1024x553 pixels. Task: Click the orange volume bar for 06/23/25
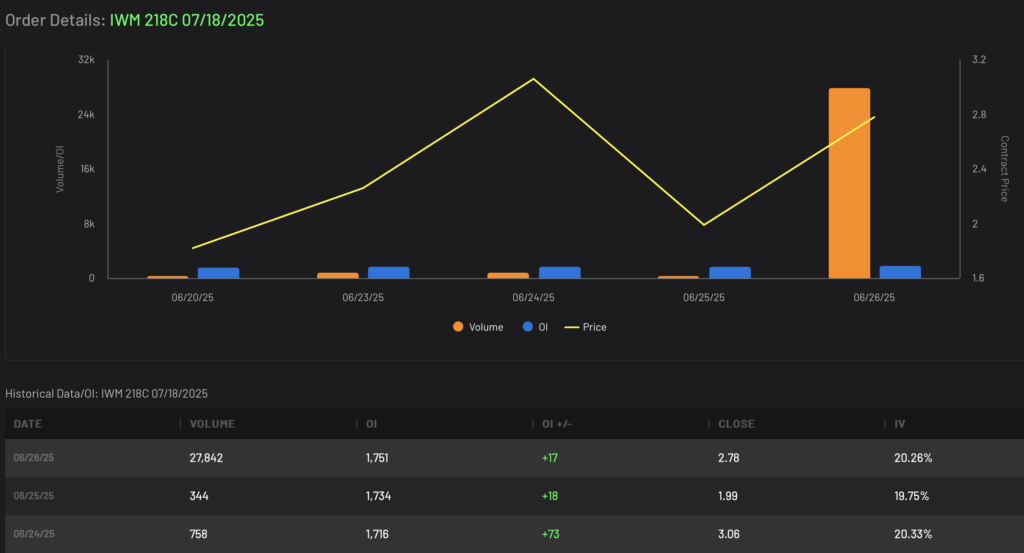pyautogui.click(x=338, y=276)
